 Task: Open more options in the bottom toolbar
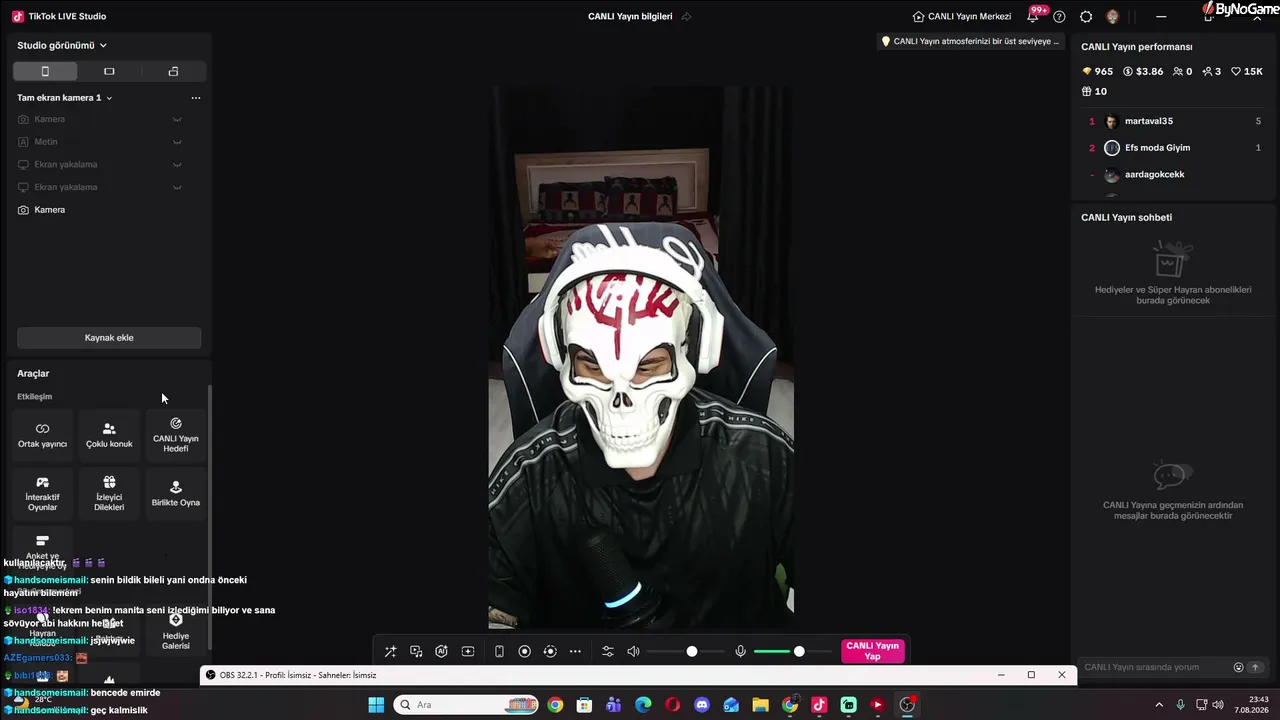point(575,651)
